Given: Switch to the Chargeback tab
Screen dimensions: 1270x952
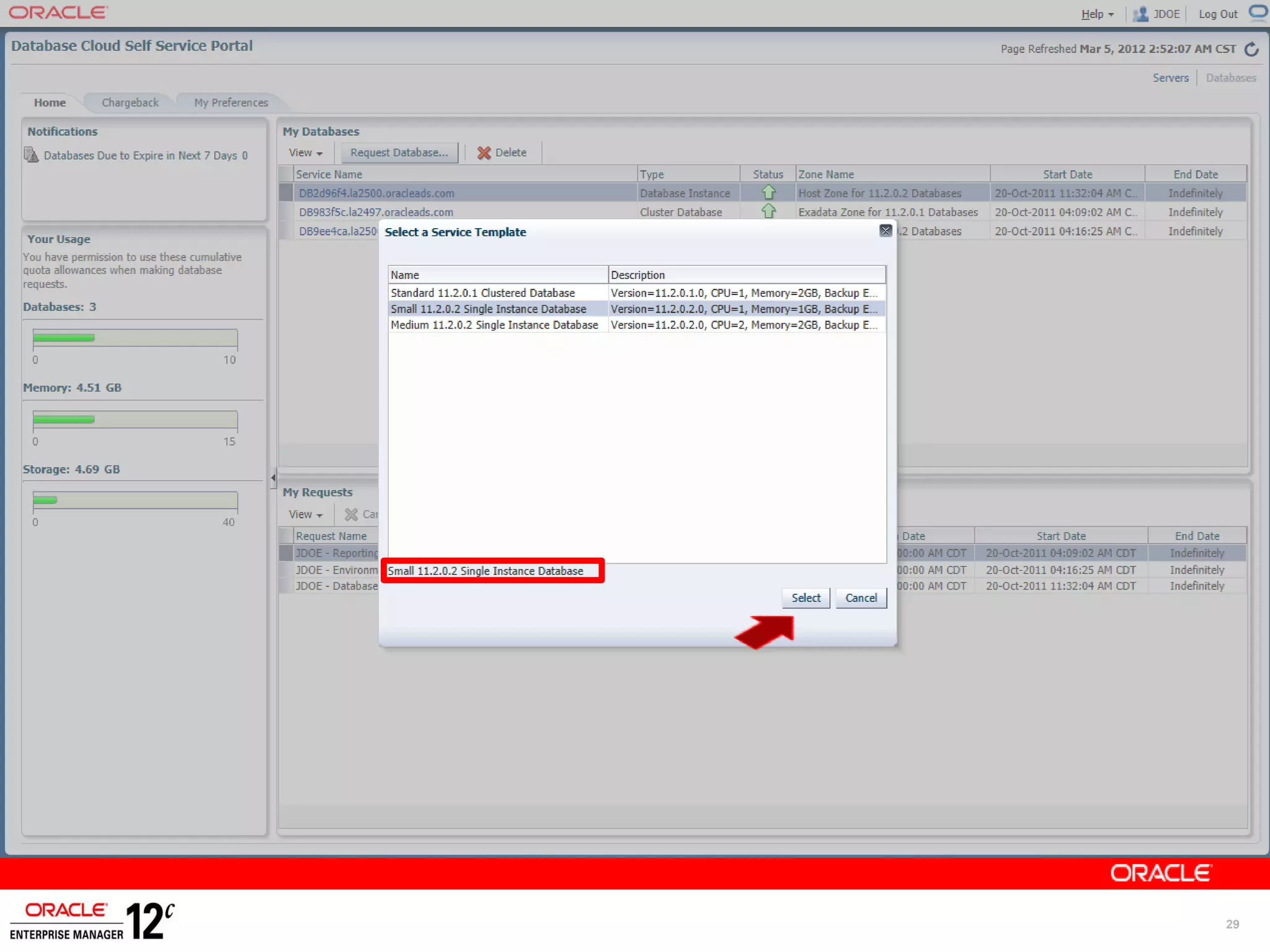Looking at the screenshot, I should [x=130, y=102].
